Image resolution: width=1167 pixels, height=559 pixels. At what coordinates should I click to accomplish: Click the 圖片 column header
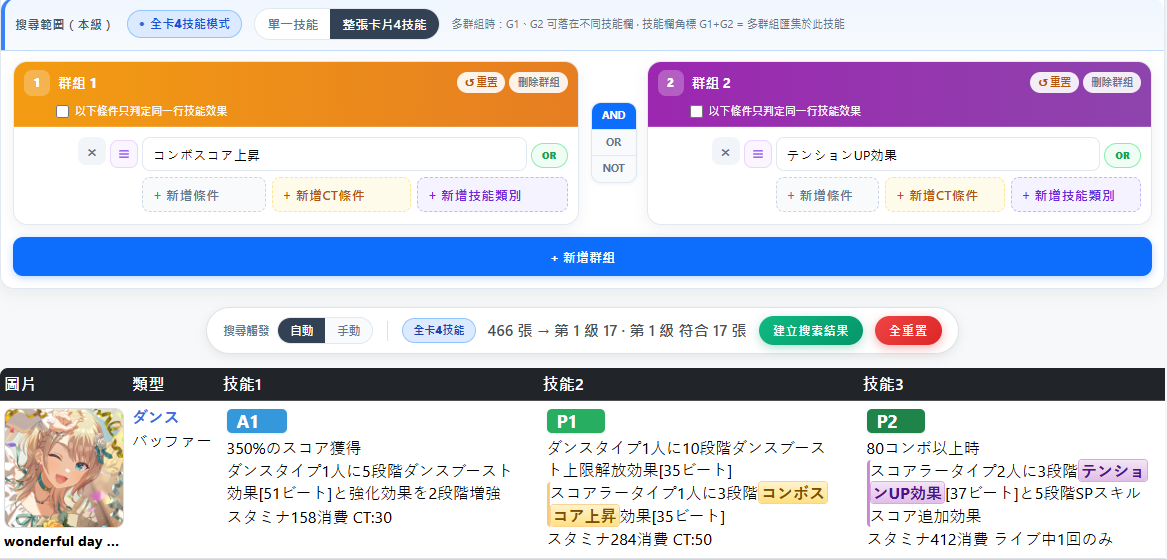pyautogui.click(x=19, y=384)
